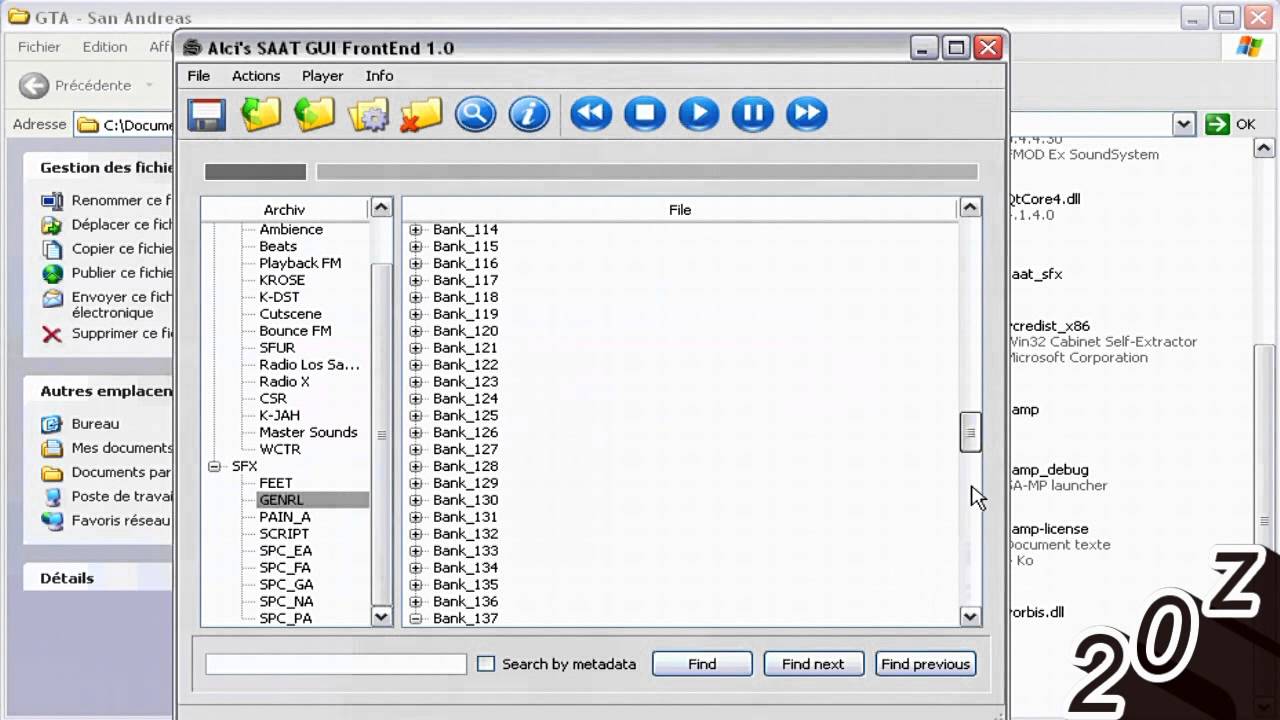Click the Find button
Viewport: 1280px width, 720px height.
coord(702,664)
